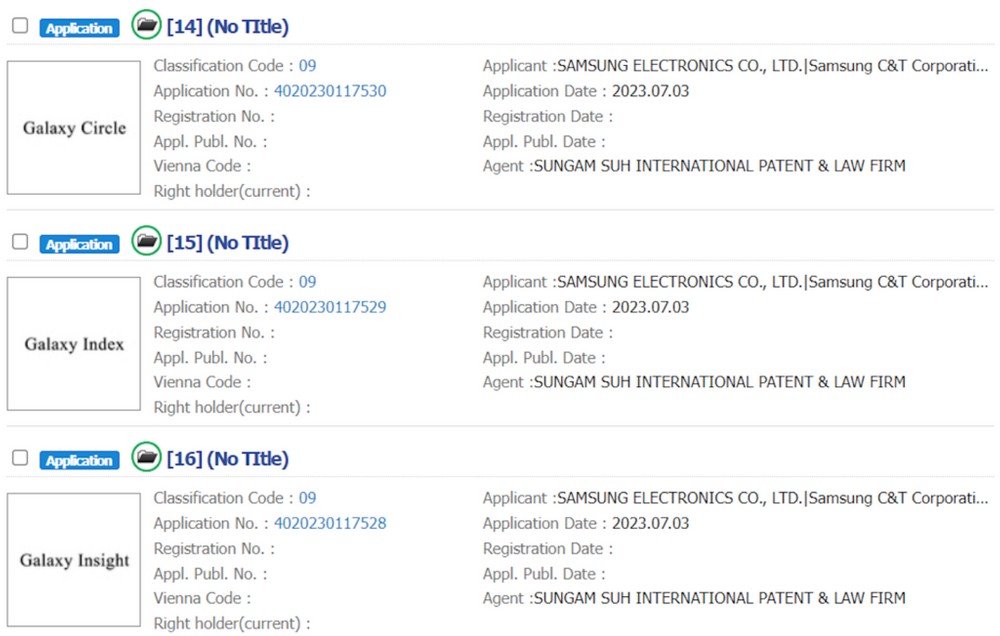Open the [15] (No Title) heading
The image size is (1000, 636).
pos(227,243)
